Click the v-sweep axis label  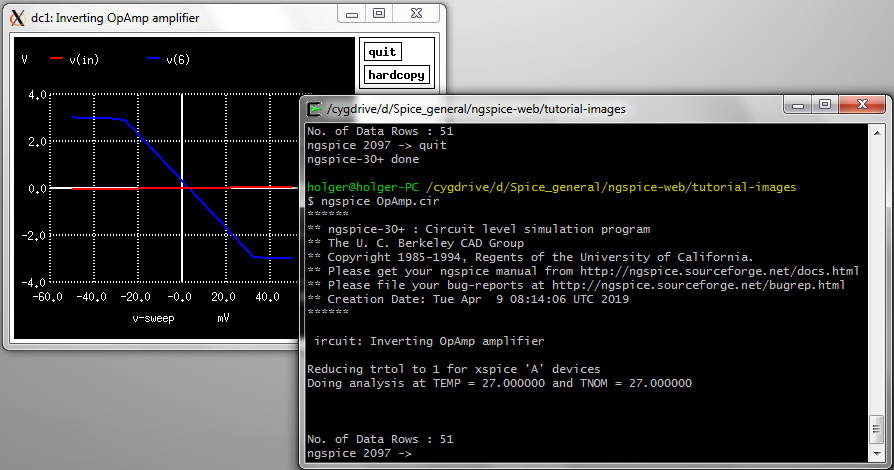[155, 319]
